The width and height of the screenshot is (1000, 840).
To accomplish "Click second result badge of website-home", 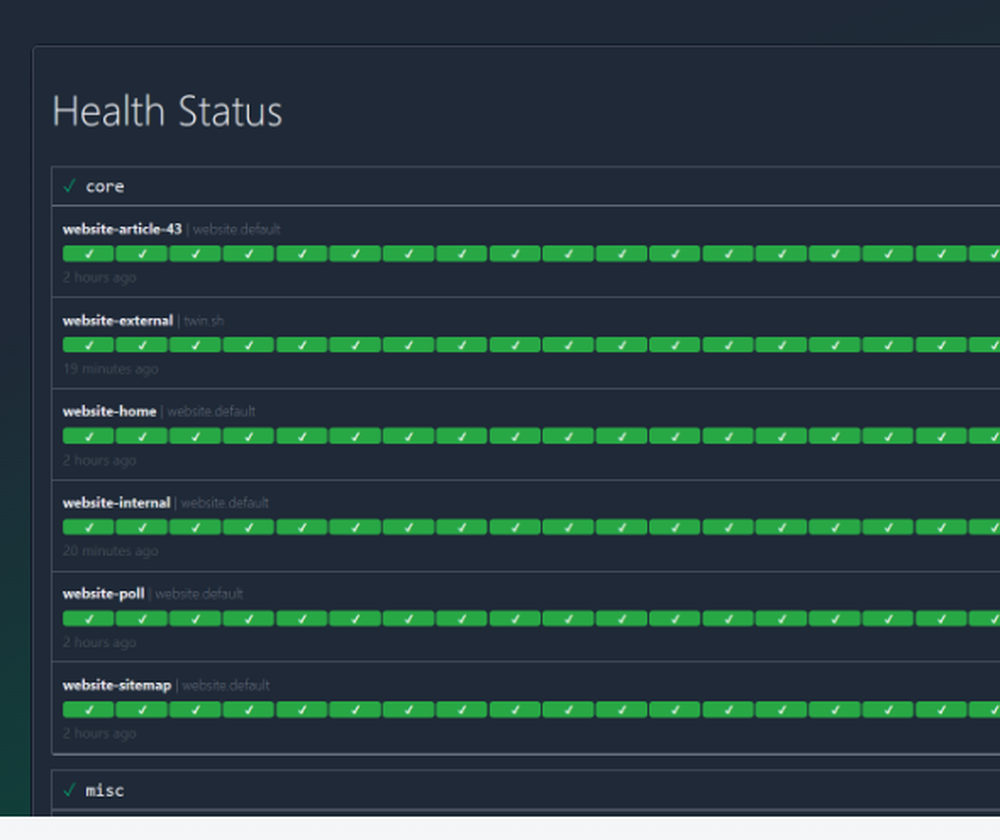I will click(142, 436).
